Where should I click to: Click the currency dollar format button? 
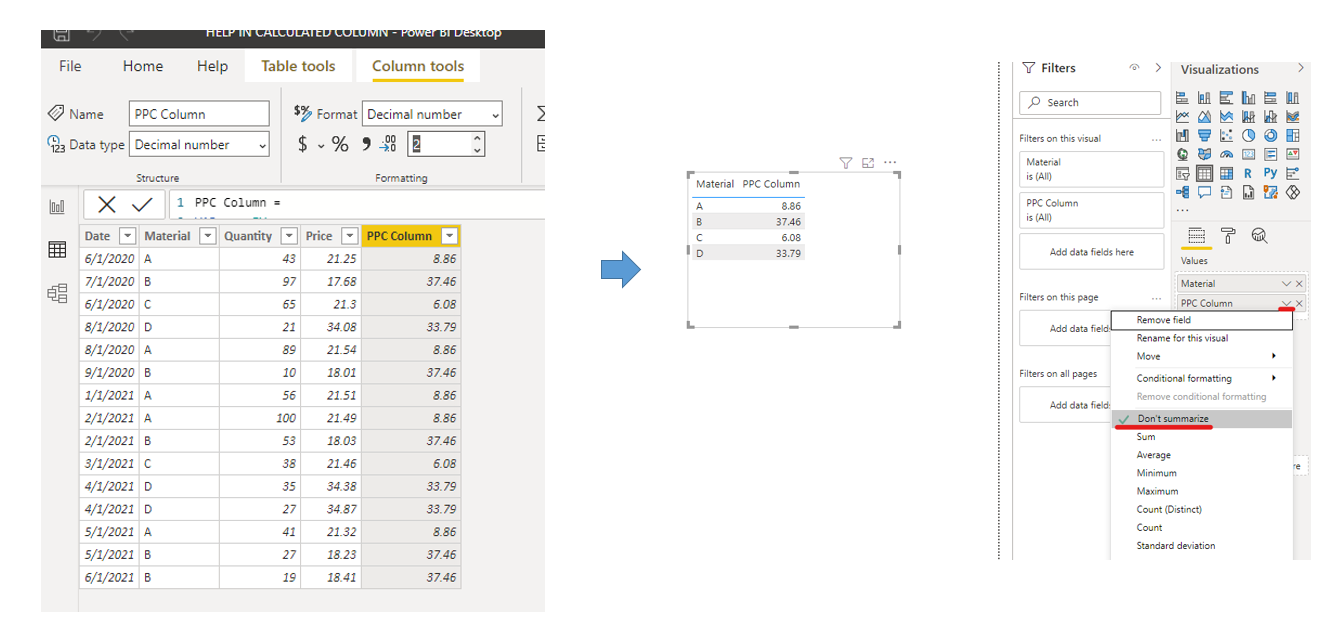[x=303, y=145]
